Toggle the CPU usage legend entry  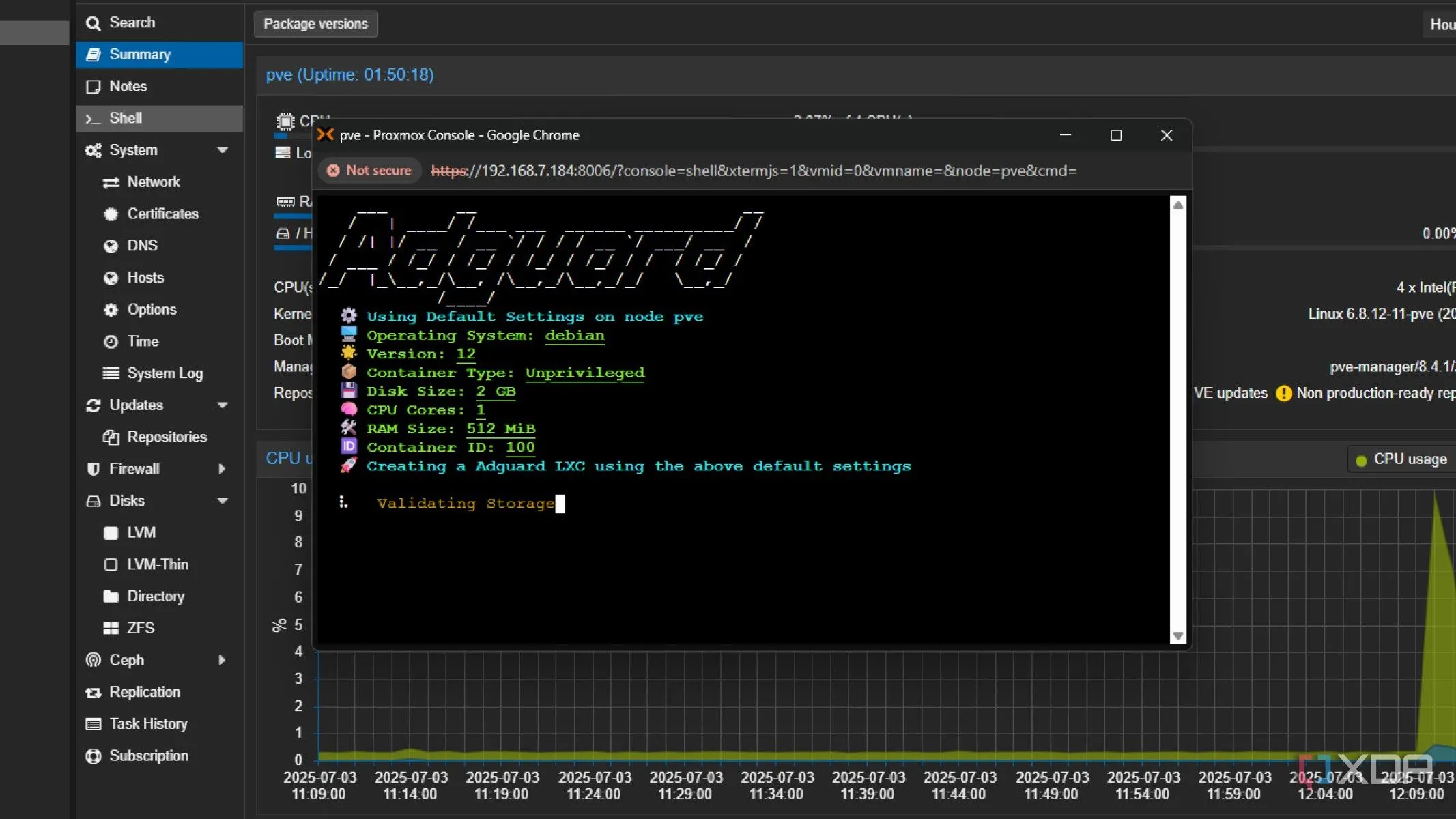coord(1401,460)
